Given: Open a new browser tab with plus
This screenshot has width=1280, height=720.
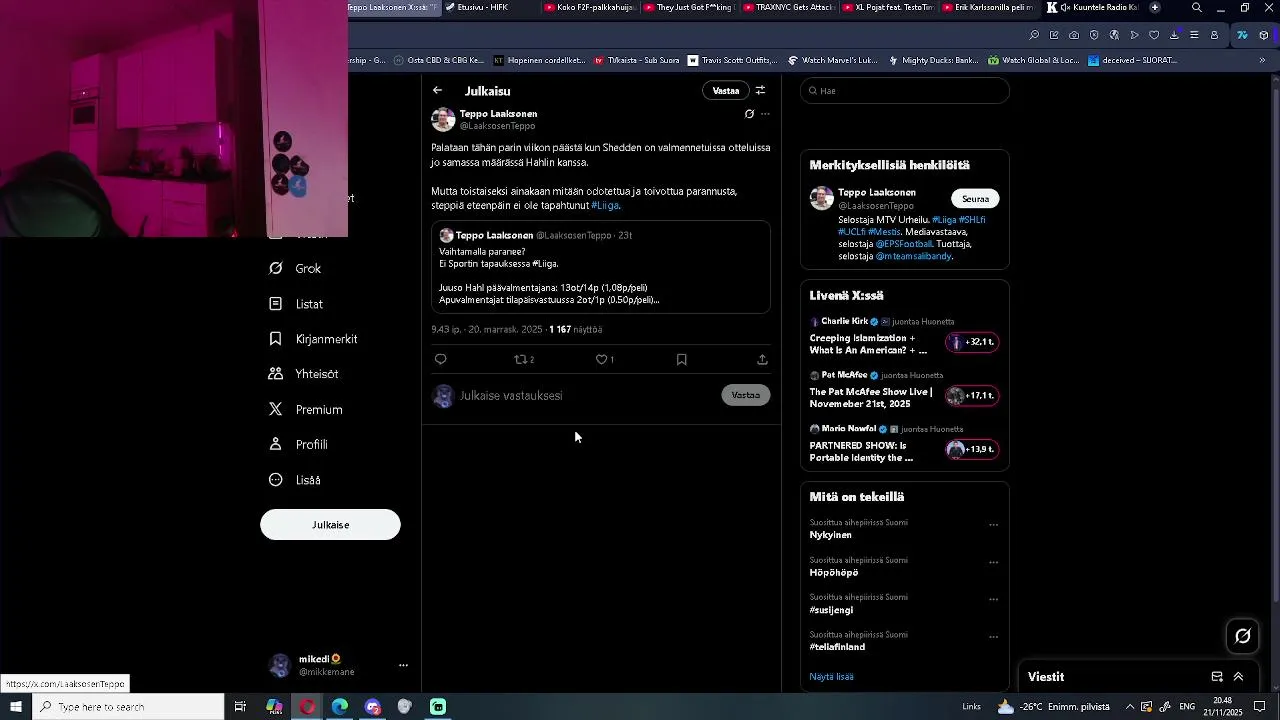Looking at the screenshot, I should [1155, 7].
